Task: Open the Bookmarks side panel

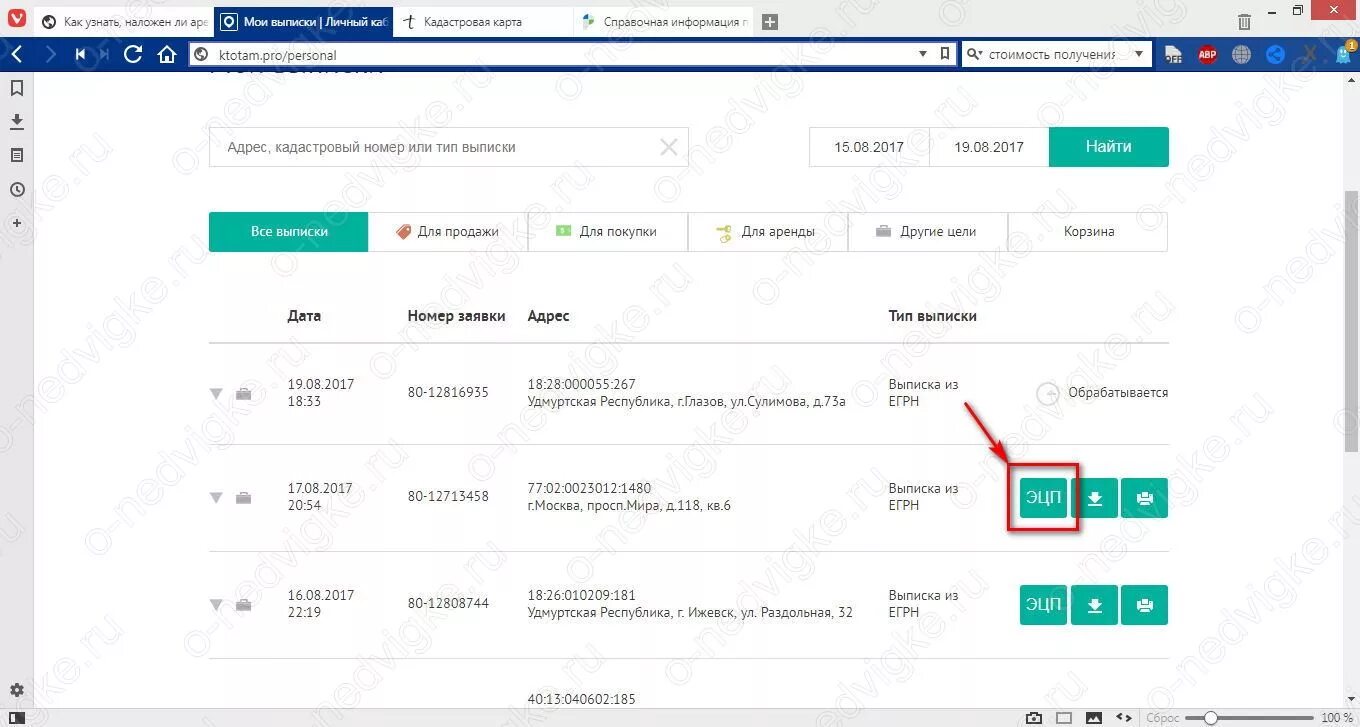Action: 16,89
